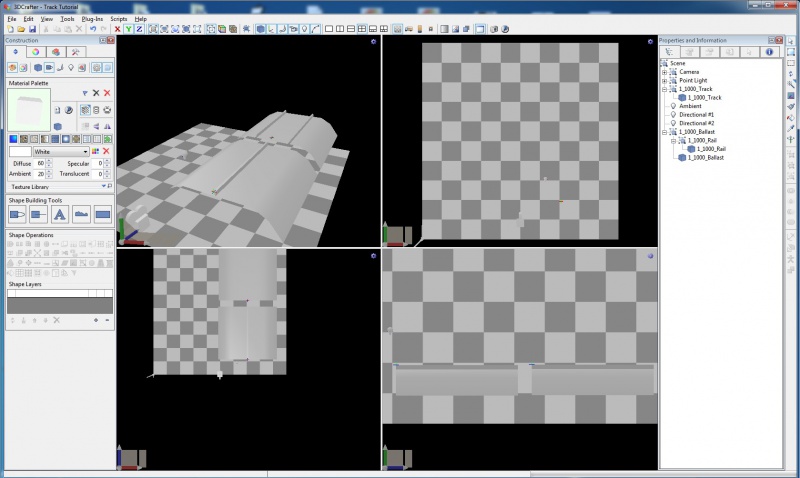
Task: Collapse the 1_1000_Ballast tree node
Action: (x=664, y=132)
